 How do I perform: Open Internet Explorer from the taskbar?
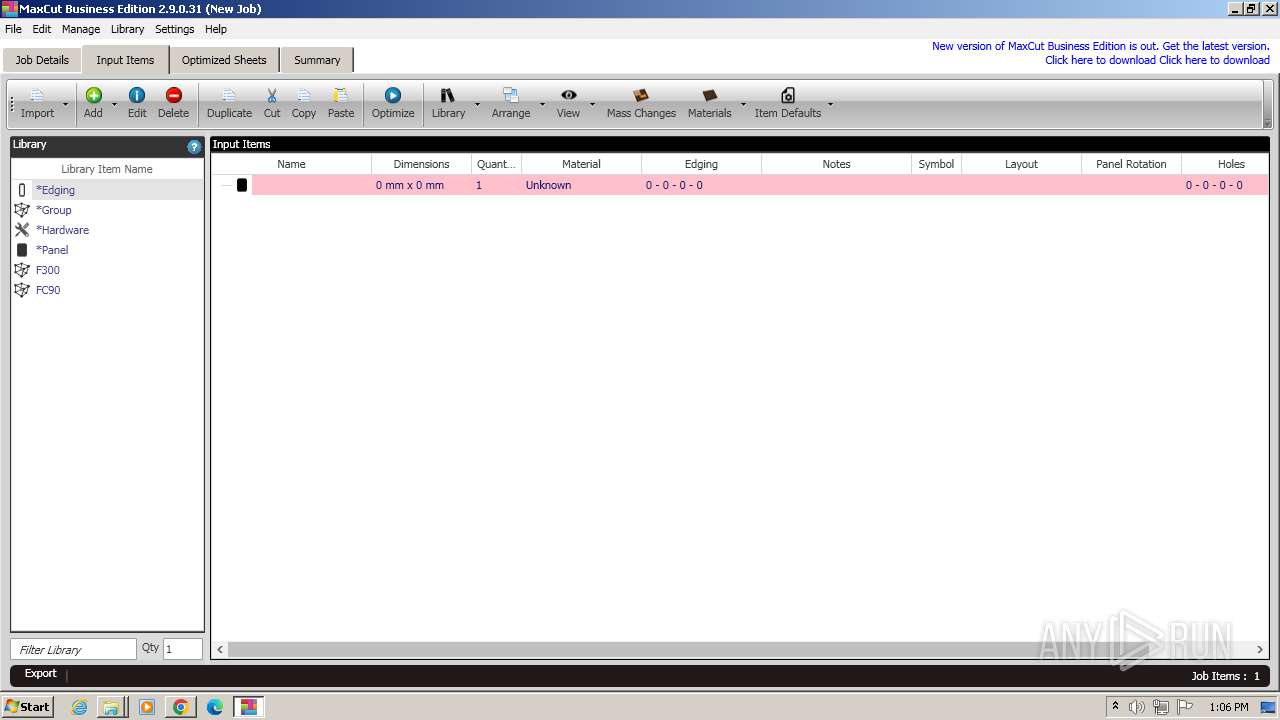(79, 707)
